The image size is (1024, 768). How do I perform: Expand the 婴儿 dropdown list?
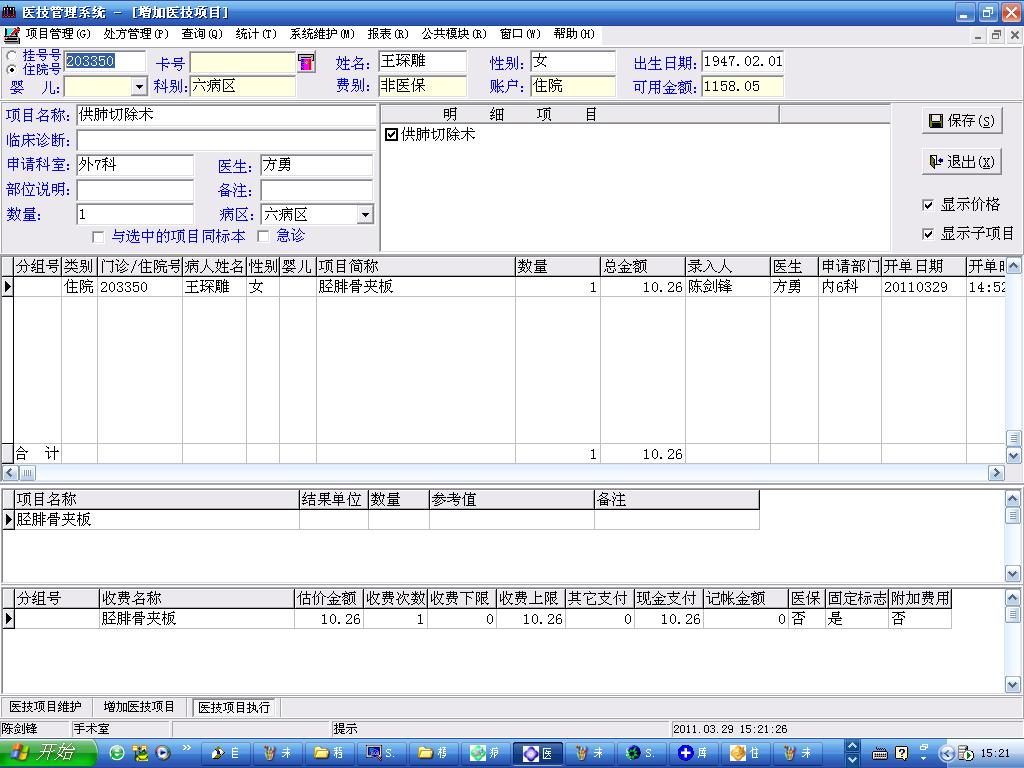[139, 87]
